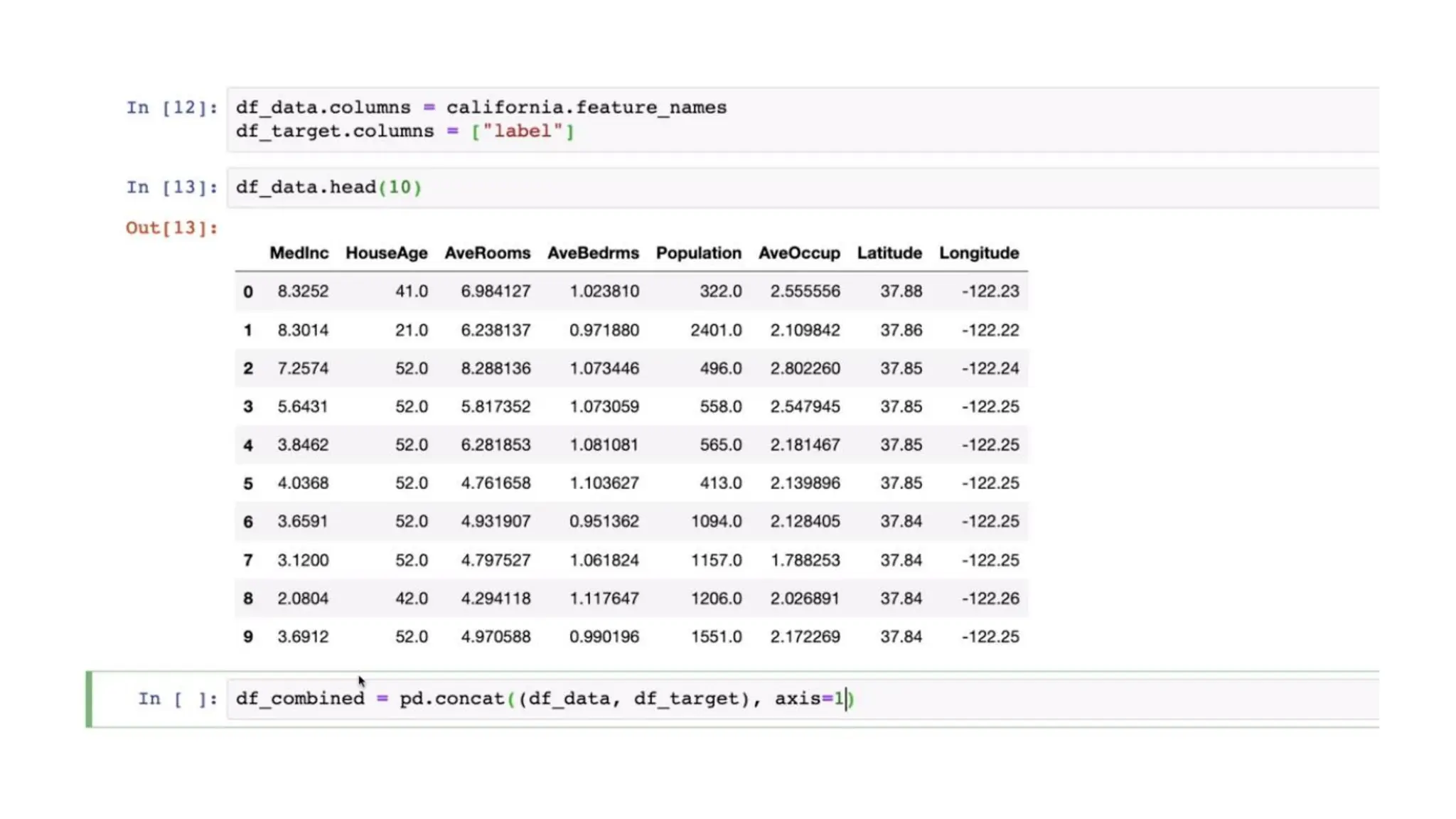
Task: Click the Longitude column header
Action: (x=978, y=253)
